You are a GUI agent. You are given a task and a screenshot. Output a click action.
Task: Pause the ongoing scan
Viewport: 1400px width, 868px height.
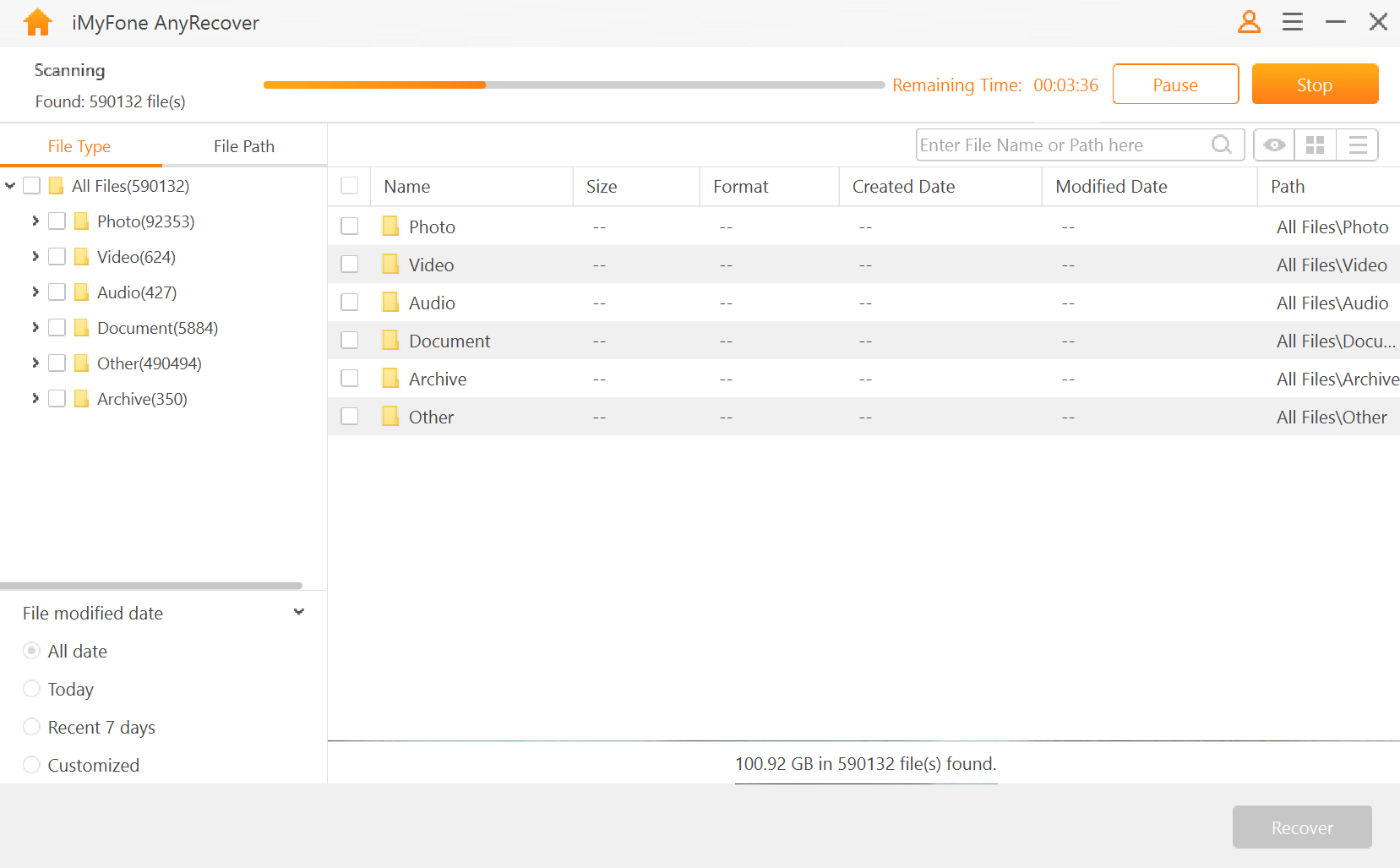coord(1175,84)
